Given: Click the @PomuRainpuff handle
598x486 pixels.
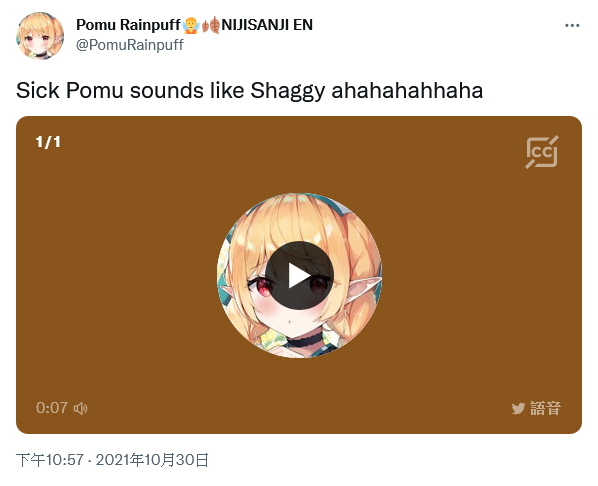Looking at the screenshot, I should (x=130, y=45).
